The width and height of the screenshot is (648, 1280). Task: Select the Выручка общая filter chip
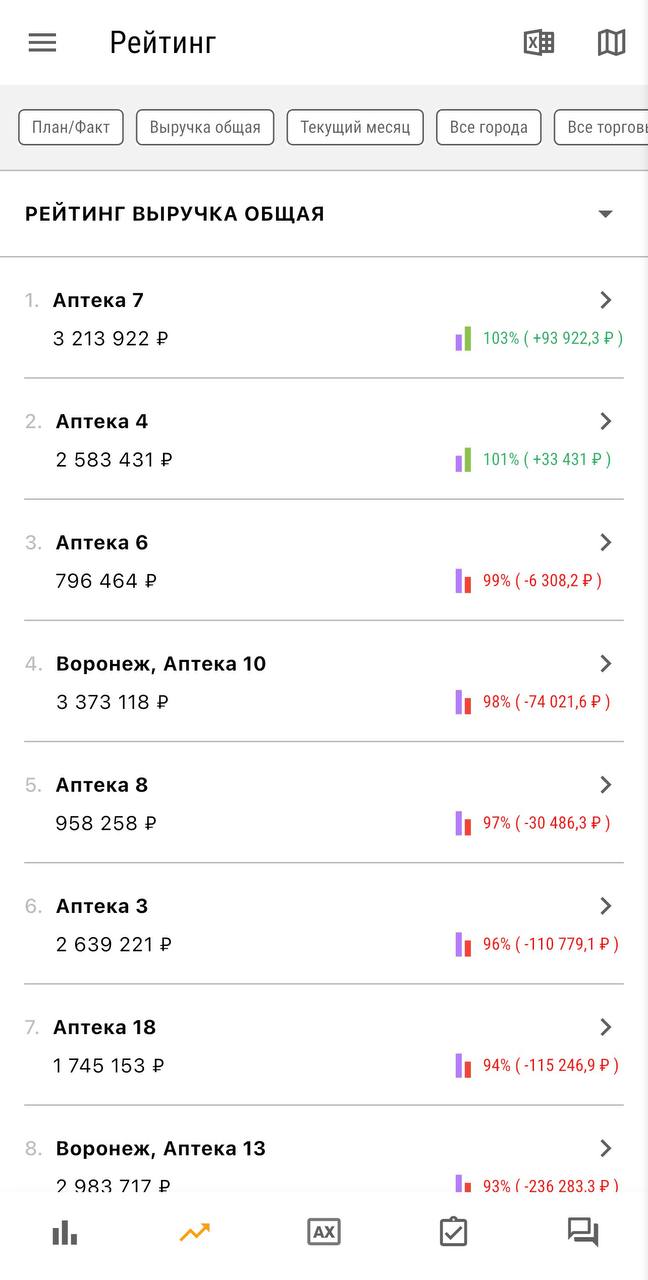coord(205,127)
